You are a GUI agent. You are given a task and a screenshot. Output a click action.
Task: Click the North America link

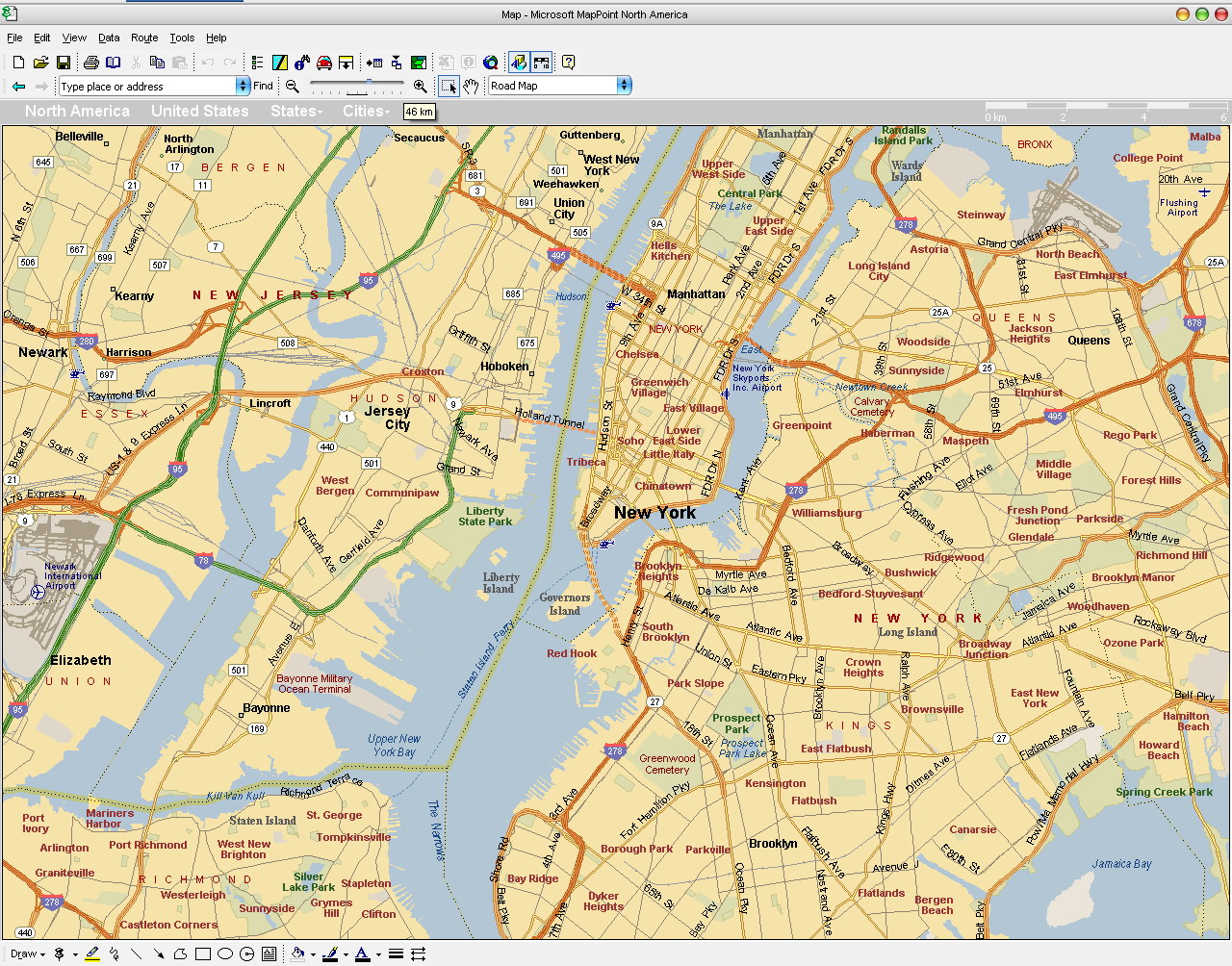pyautogui.click(x=77, y=112)
